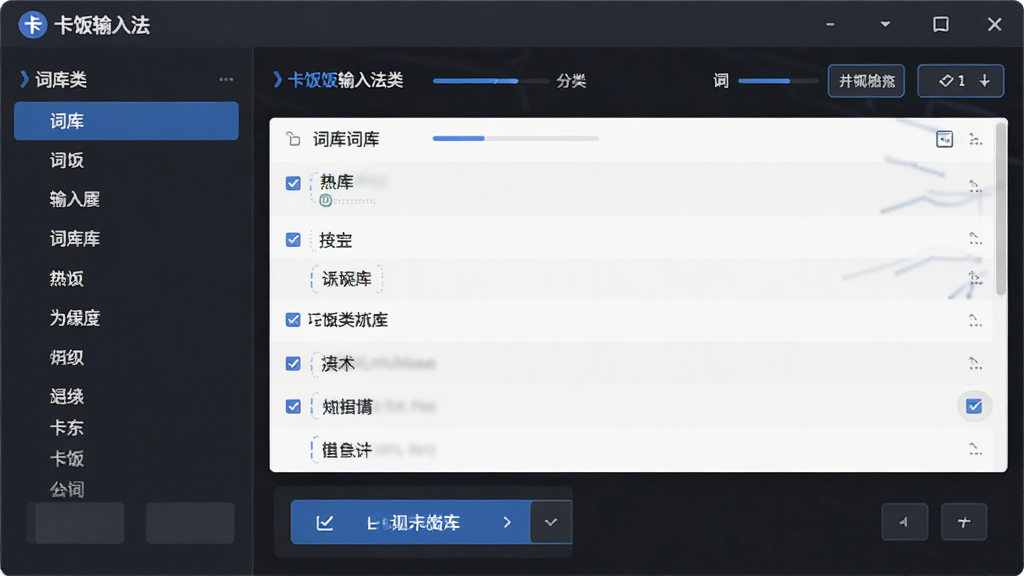Click the plus button at bottom right

(x=964, y=522)
